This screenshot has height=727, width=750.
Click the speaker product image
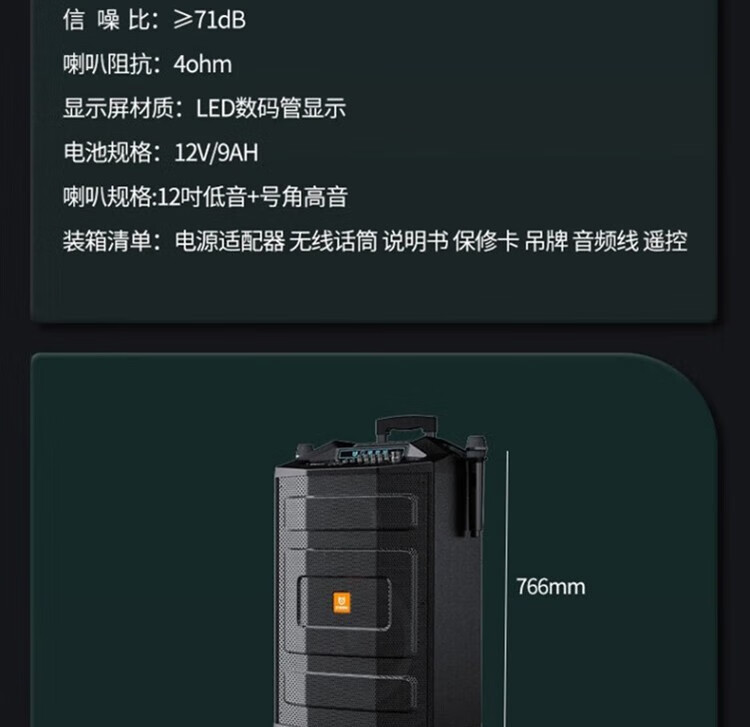(x=380, y=571)
